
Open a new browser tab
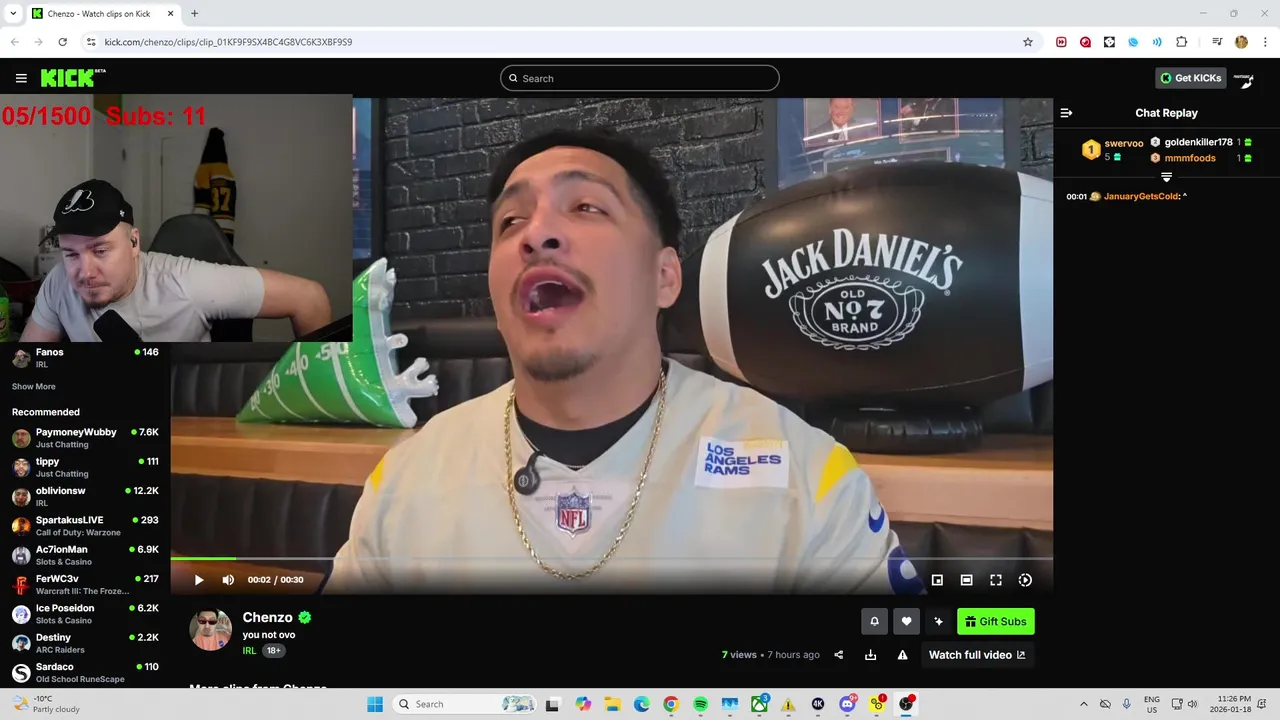tap(194, 13)
